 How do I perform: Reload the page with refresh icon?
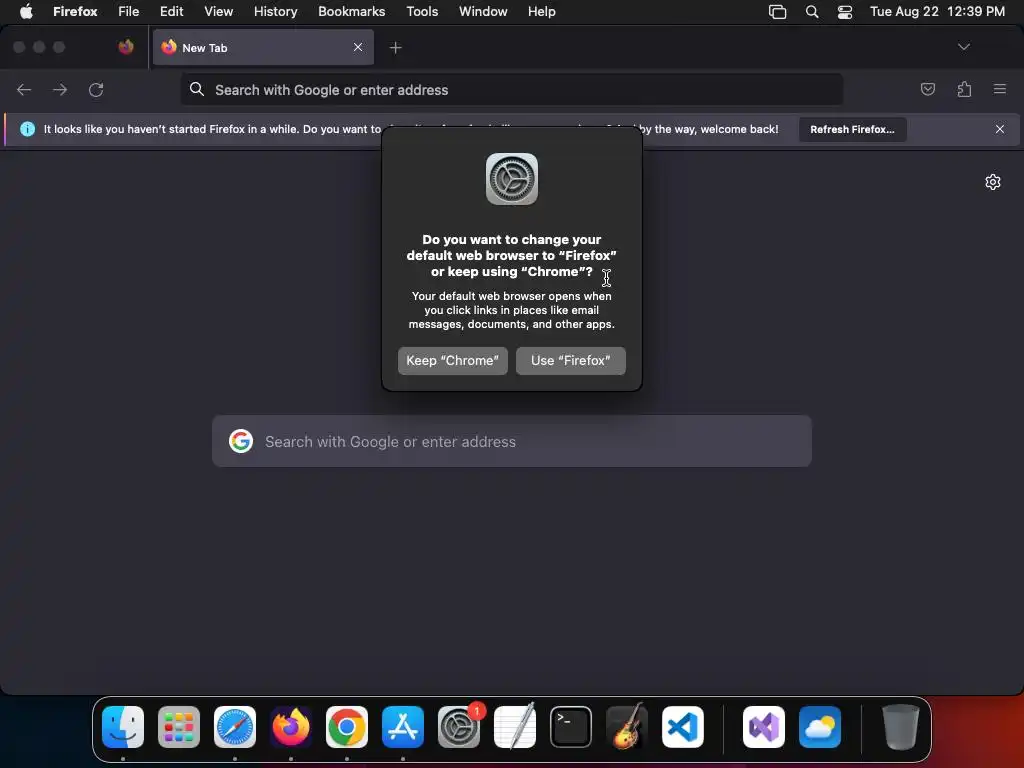point(96,89)
